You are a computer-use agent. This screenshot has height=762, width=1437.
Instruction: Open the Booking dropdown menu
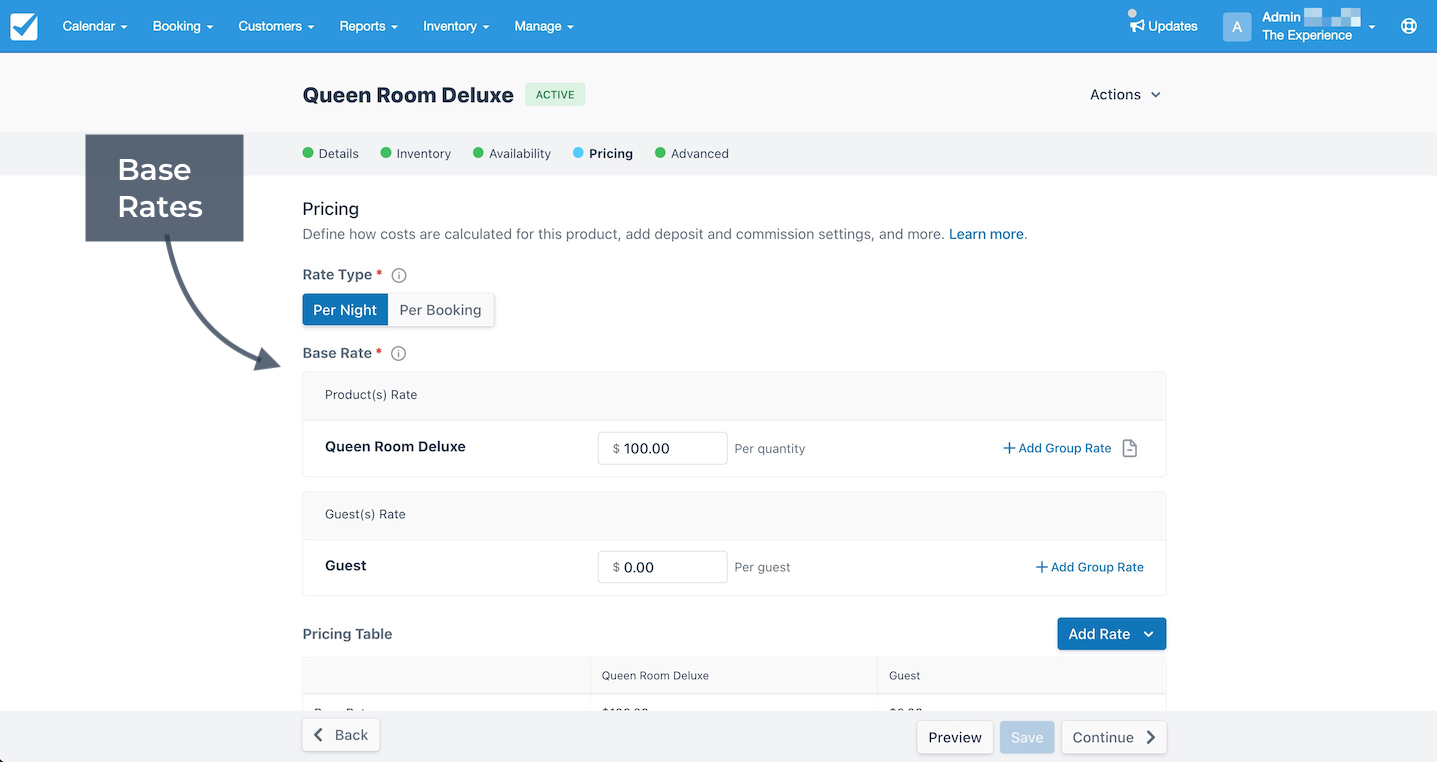point(183,26)
